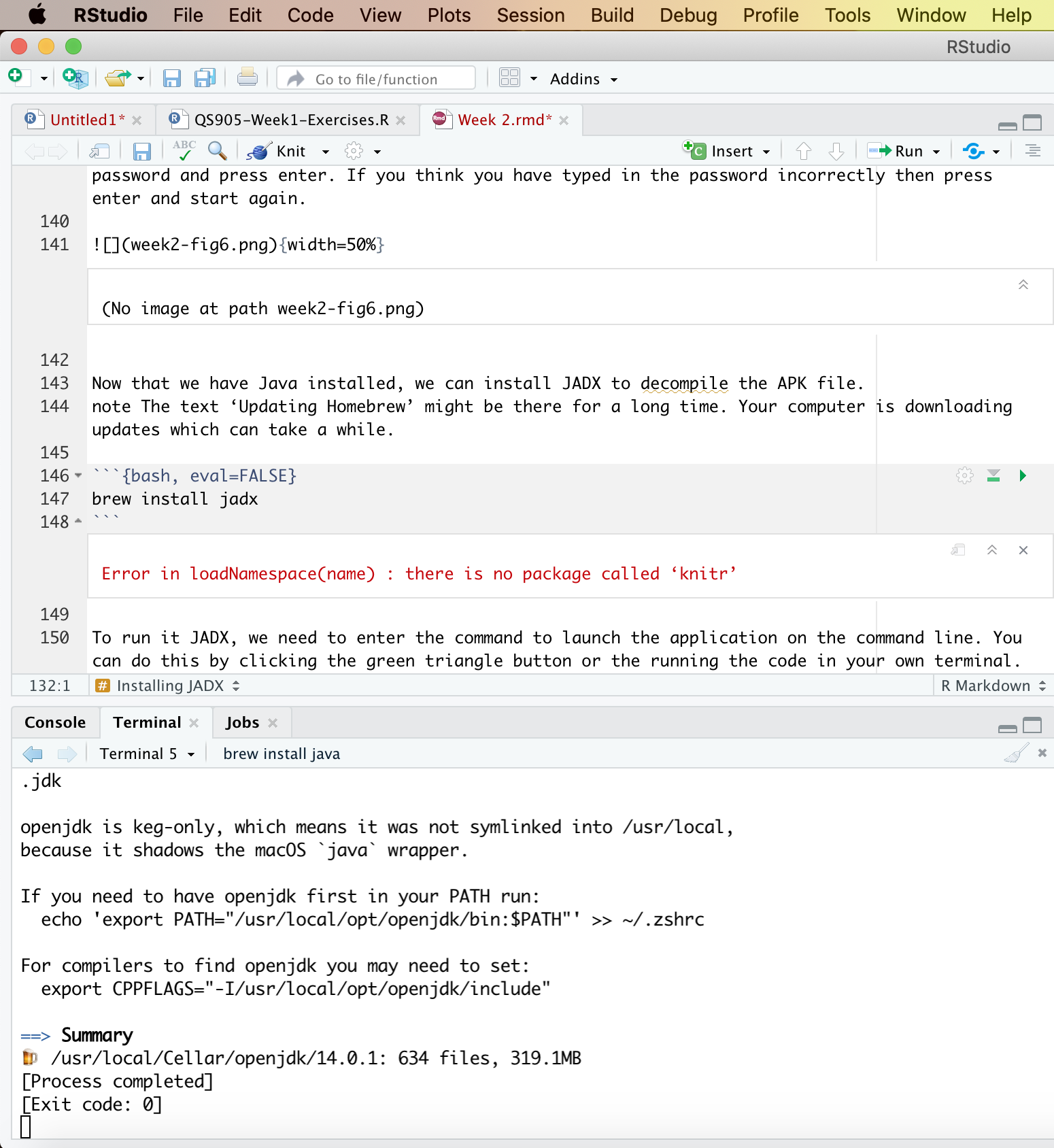Run all chunks above bash chunk
The height and width of the screenshot is (1148, 1054).
pos(993,475)
